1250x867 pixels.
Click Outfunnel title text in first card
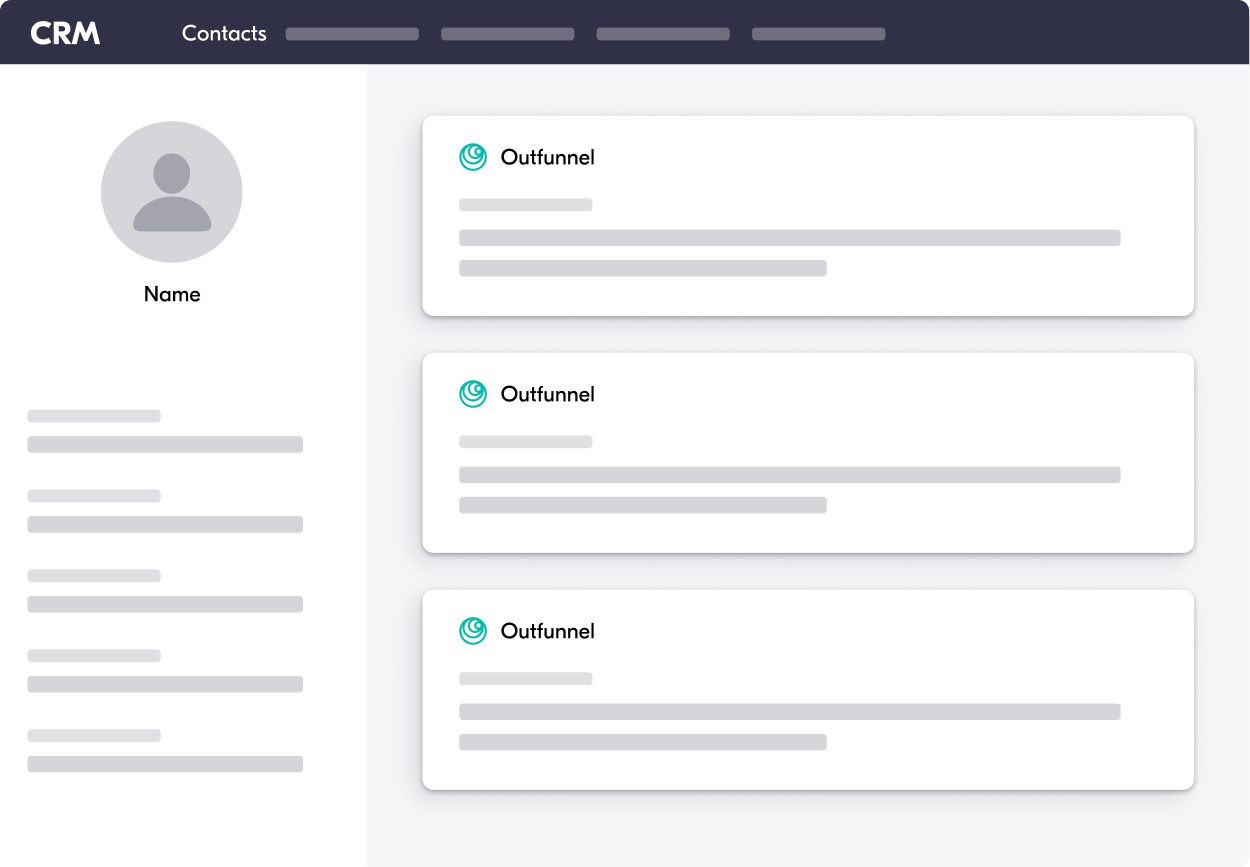pos(548,157)
